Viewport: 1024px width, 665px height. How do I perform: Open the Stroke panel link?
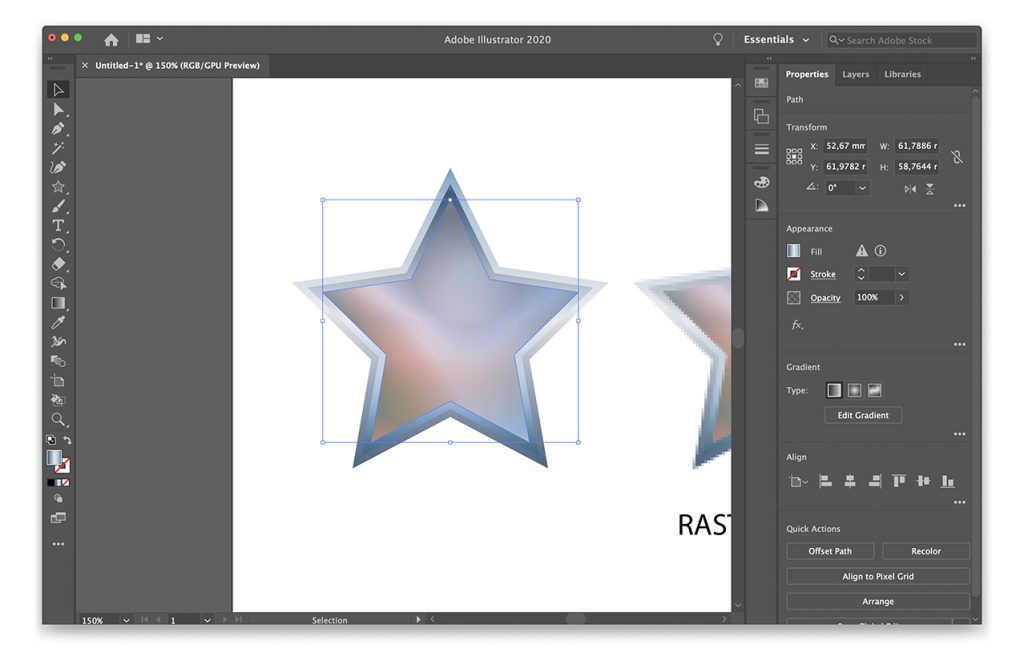pyautogui.click(x=823, y=274)
